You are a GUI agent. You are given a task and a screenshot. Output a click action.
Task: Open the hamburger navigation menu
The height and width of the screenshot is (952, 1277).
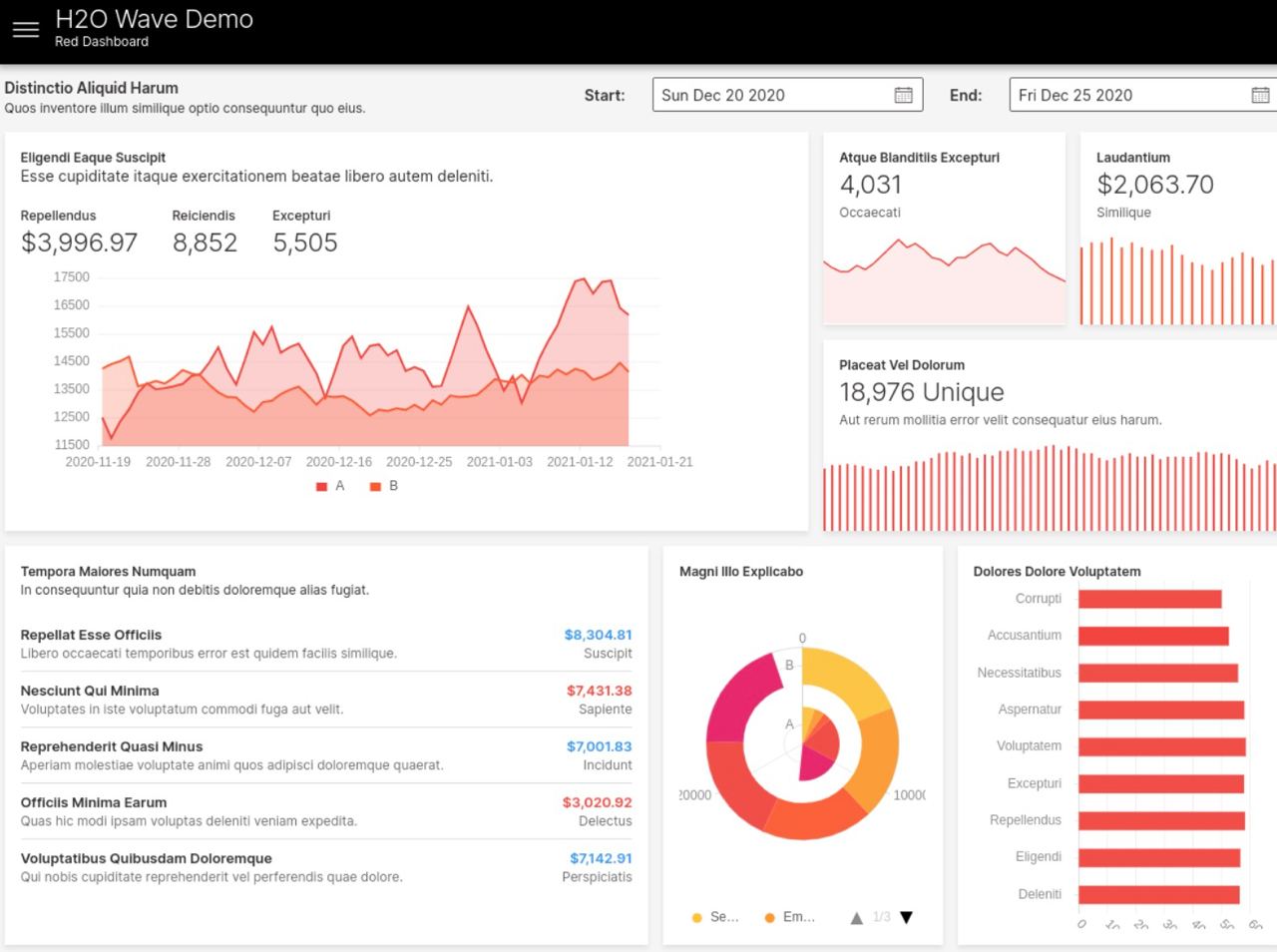tap(26, 30)
